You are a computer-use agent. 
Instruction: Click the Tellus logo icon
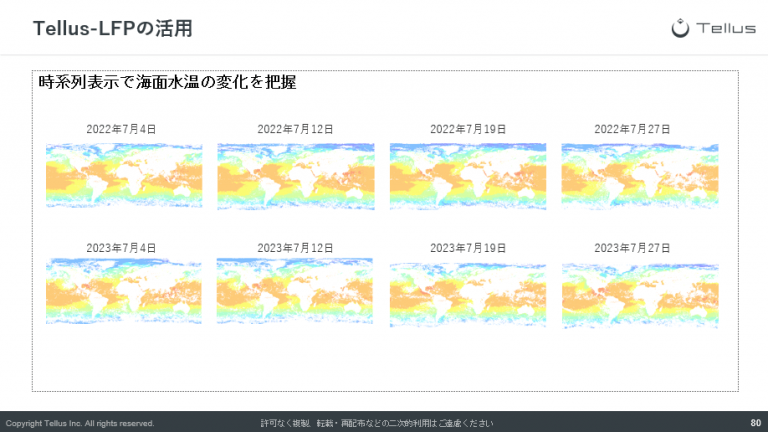(680, 28)
